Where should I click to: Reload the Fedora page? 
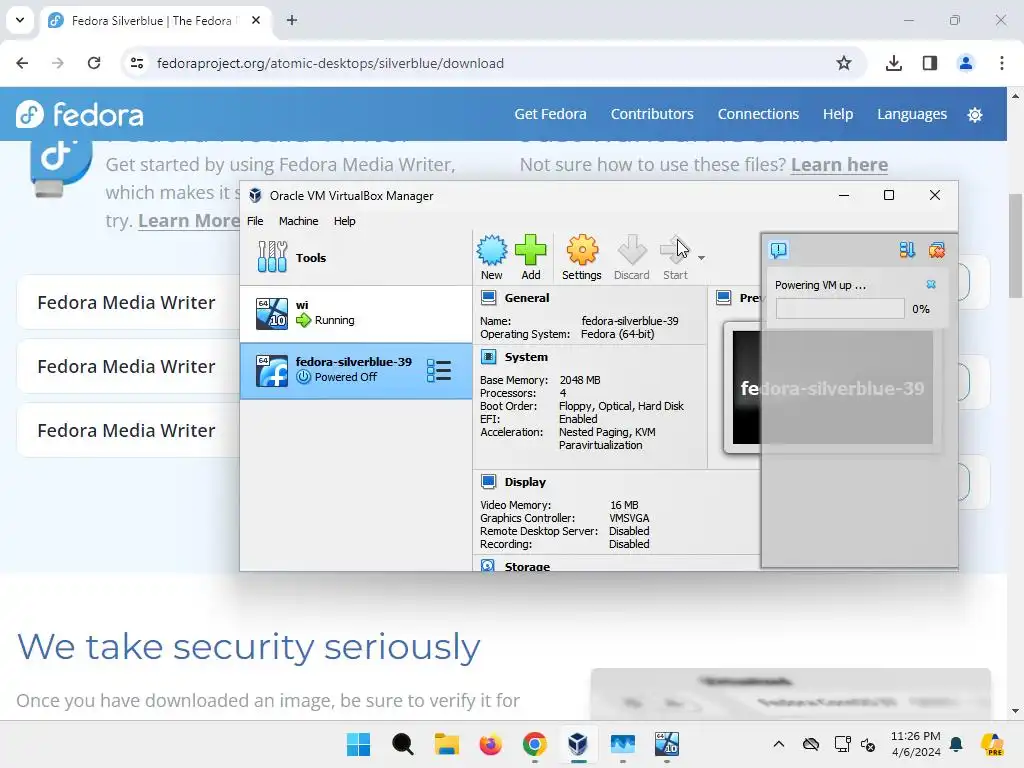[x=94, y=63]
